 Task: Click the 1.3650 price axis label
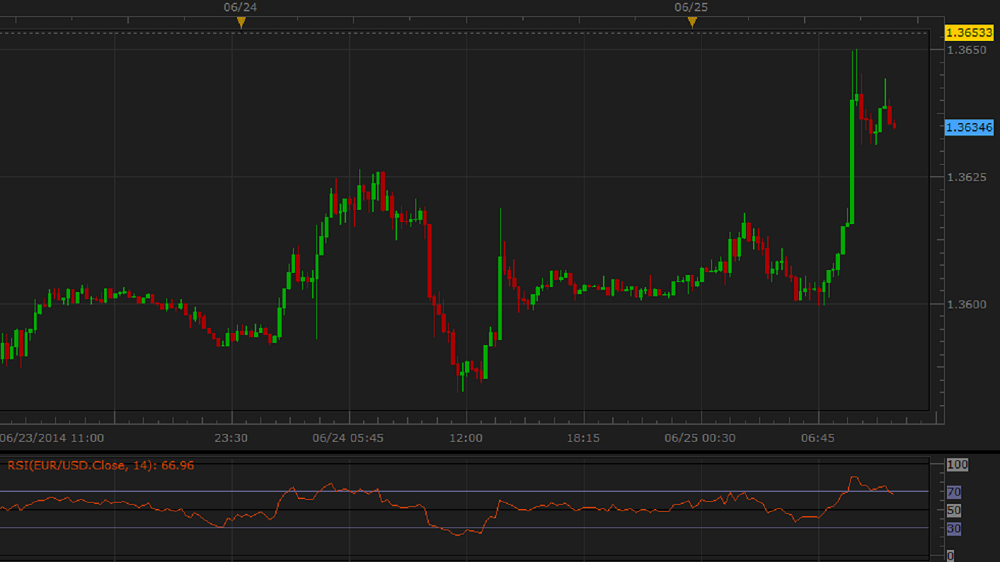tap(966, 50)
